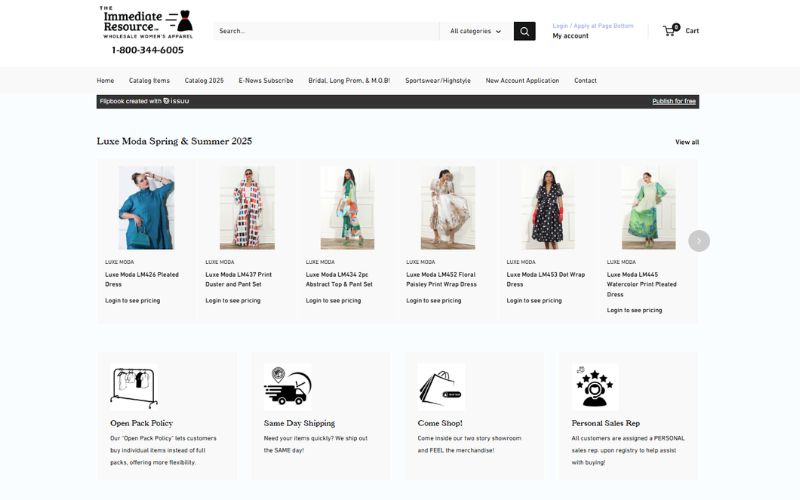Click LUXE MODA vendor label above LM453
Screen dimensions: 800x500
[521, 262]
